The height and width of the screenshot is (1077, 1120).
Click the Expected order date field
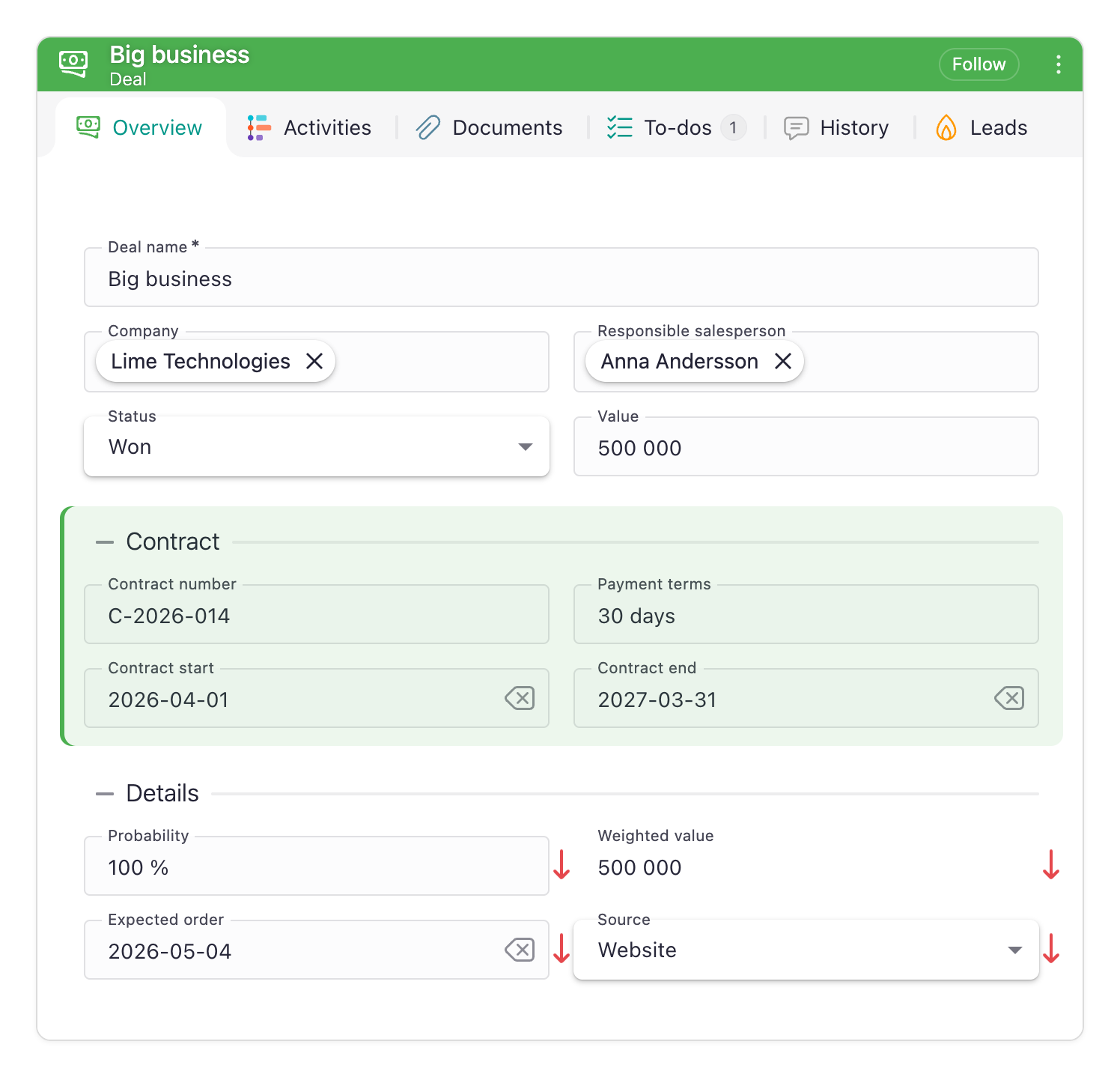click(x=317, y=950)
